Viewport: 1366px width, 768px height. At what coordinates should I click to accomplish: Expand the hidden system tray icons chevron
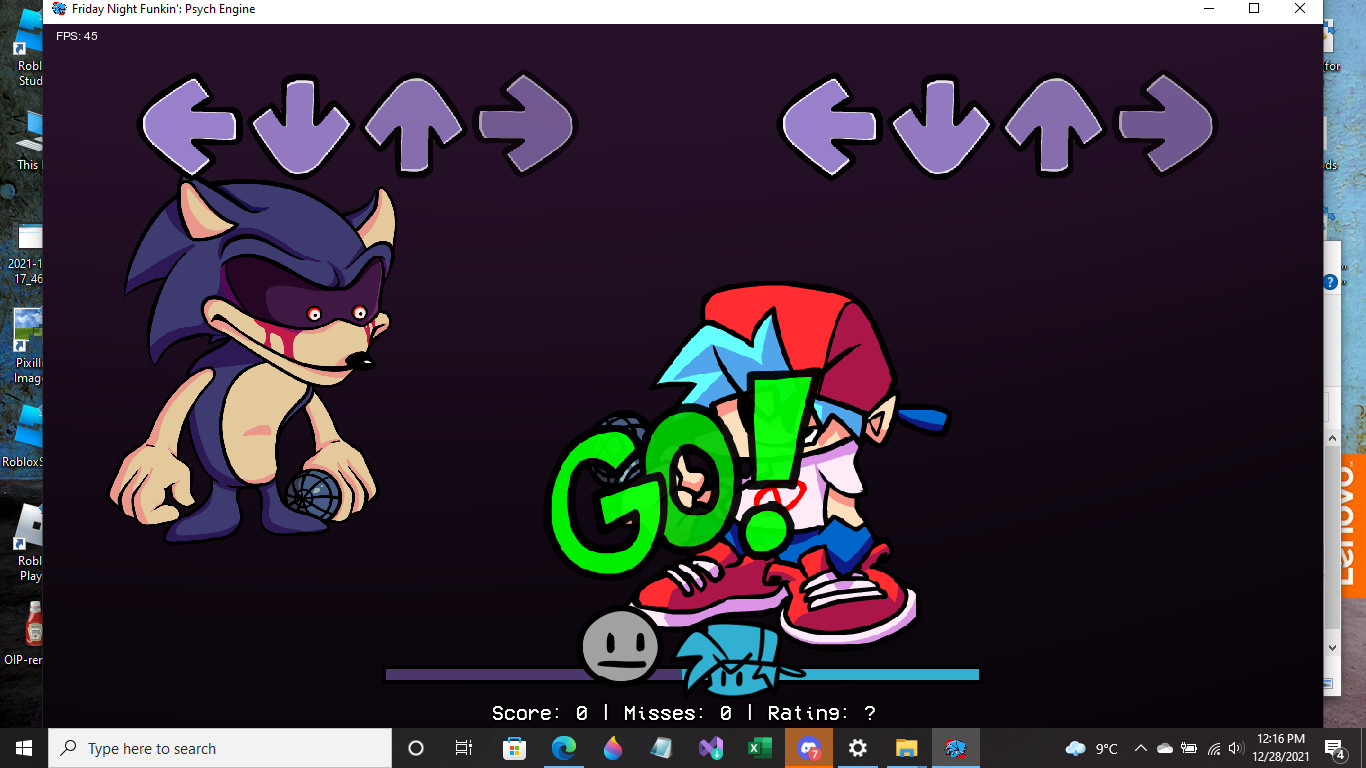pos(1140,748)
